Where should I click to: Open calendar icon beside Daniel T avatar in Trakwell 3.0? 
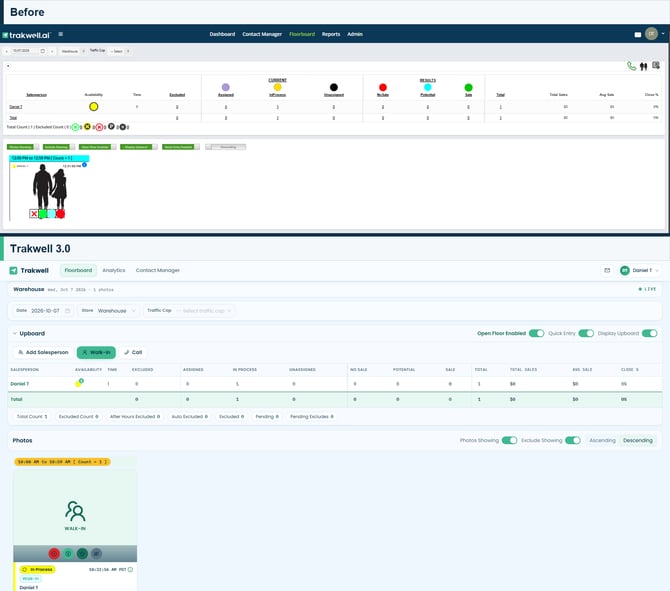click(607, 271)
